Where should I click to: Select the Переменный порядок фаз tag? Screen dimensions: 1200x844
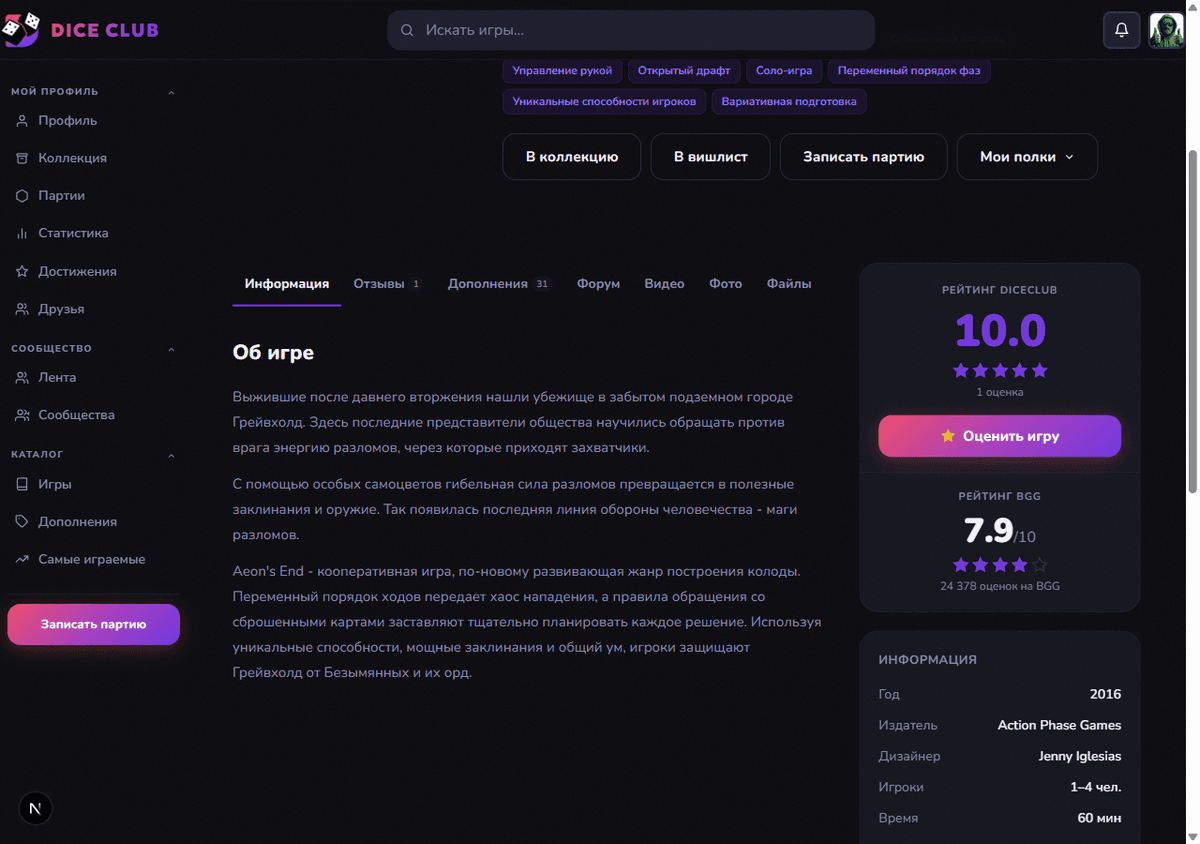909,71
